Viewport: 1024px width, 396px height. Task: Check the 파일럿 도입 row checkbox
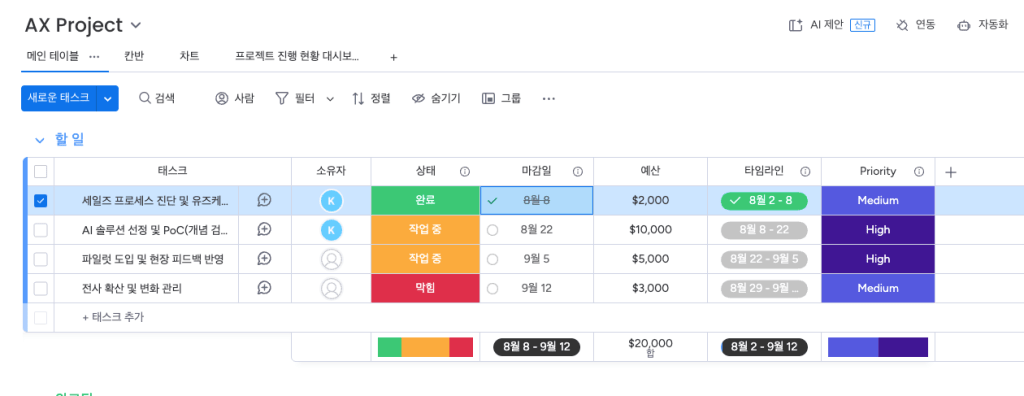click(40, 259)
